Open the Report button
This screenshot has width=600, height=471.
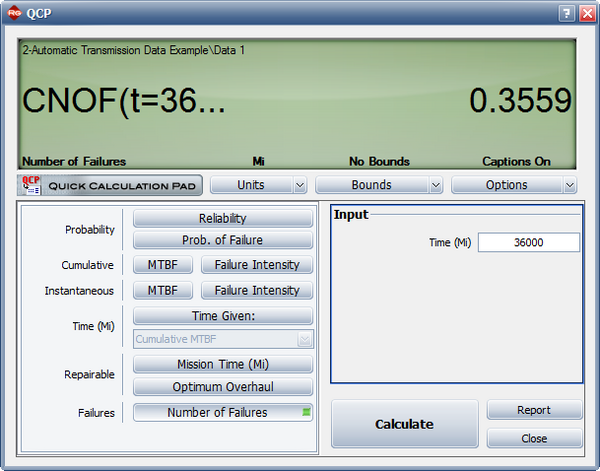pyautogui.click(x=534, y=410)
